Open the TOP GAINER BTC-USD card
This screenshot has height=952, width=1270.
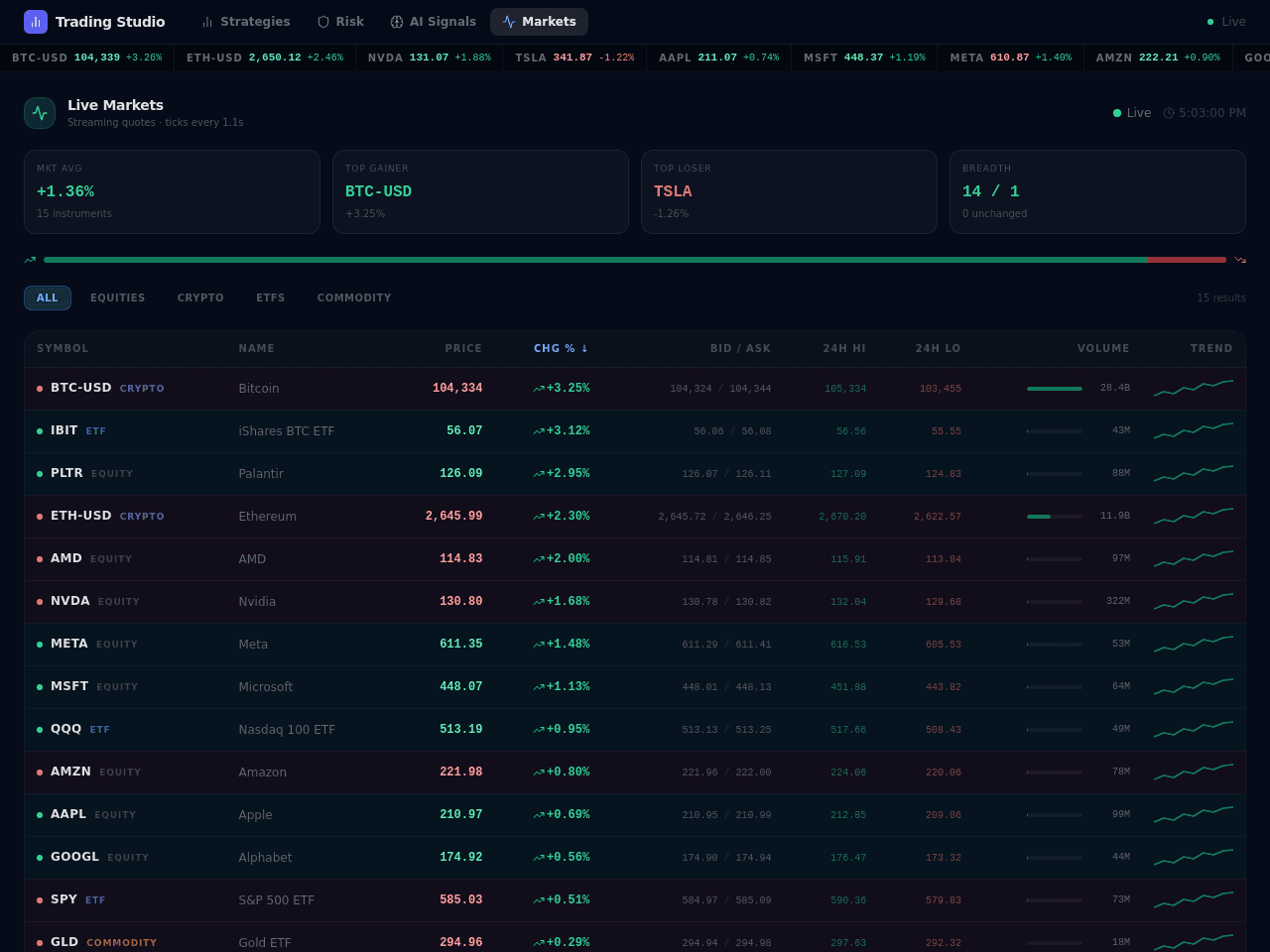pyautogui.click(x=480, y=191)
